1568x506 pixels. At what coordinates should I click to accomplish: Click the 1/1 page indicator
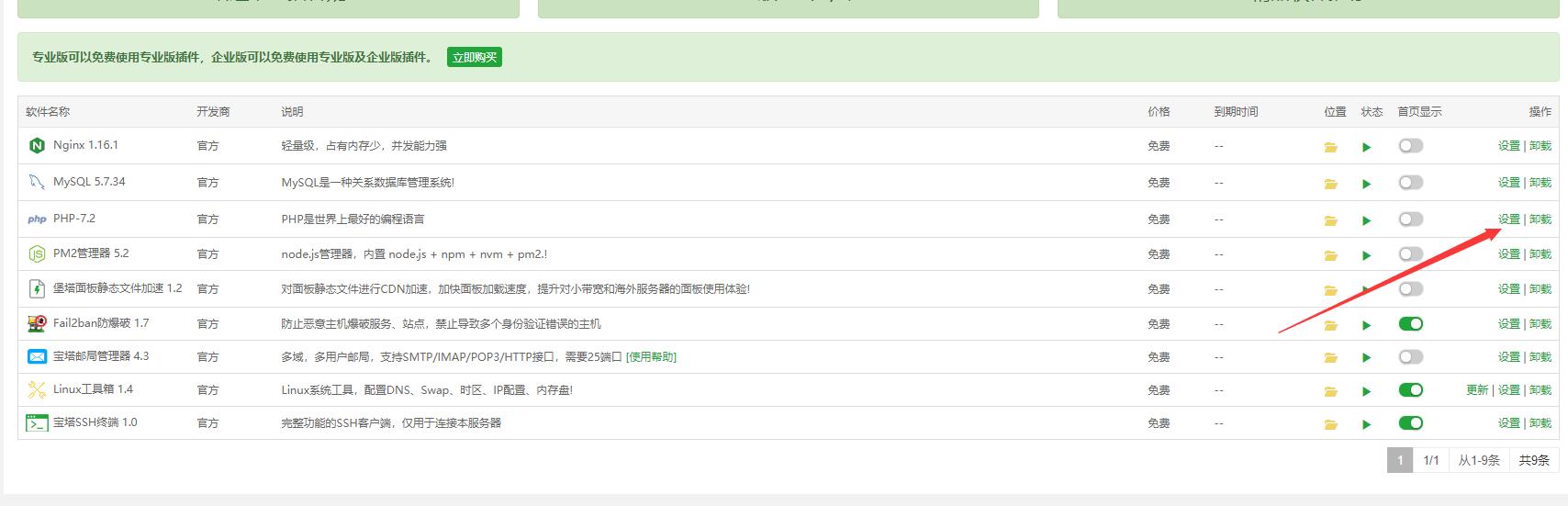[x=1431, y=460]
